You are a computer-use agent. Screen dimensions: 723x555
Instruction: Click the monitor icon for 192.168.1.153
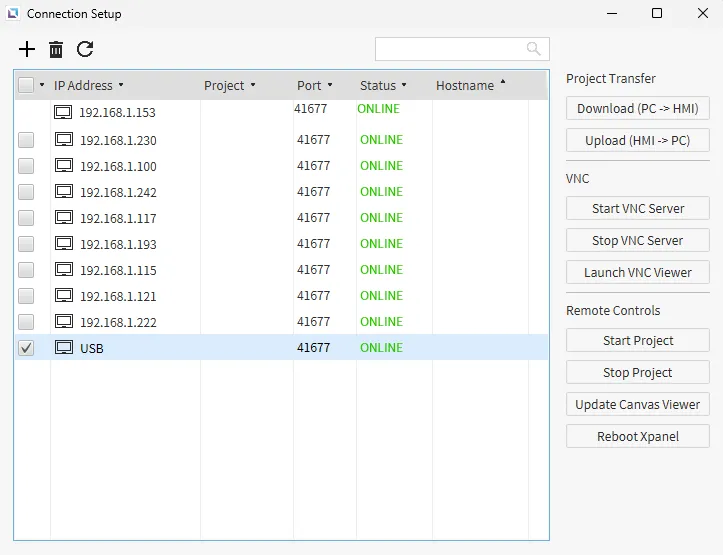click(x=64, y=112)
